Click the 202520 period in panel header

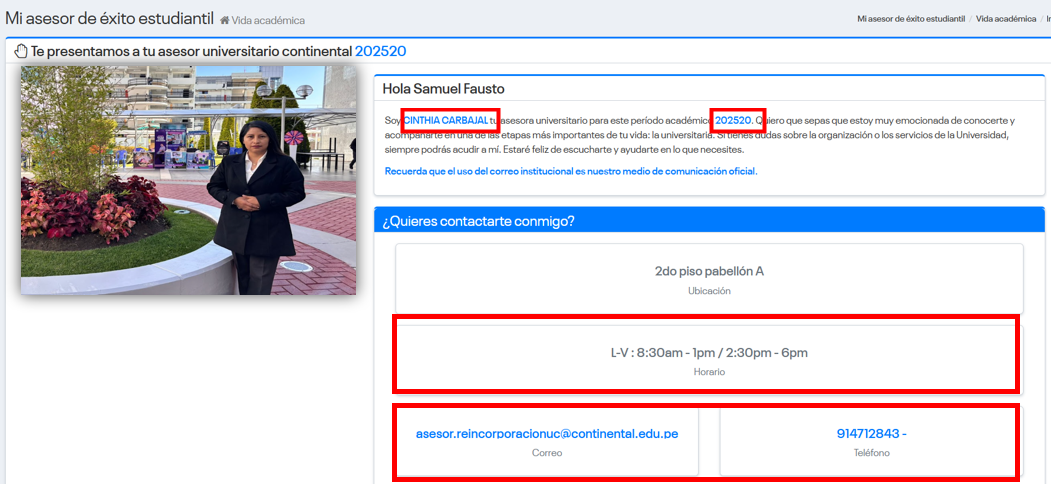380,52
